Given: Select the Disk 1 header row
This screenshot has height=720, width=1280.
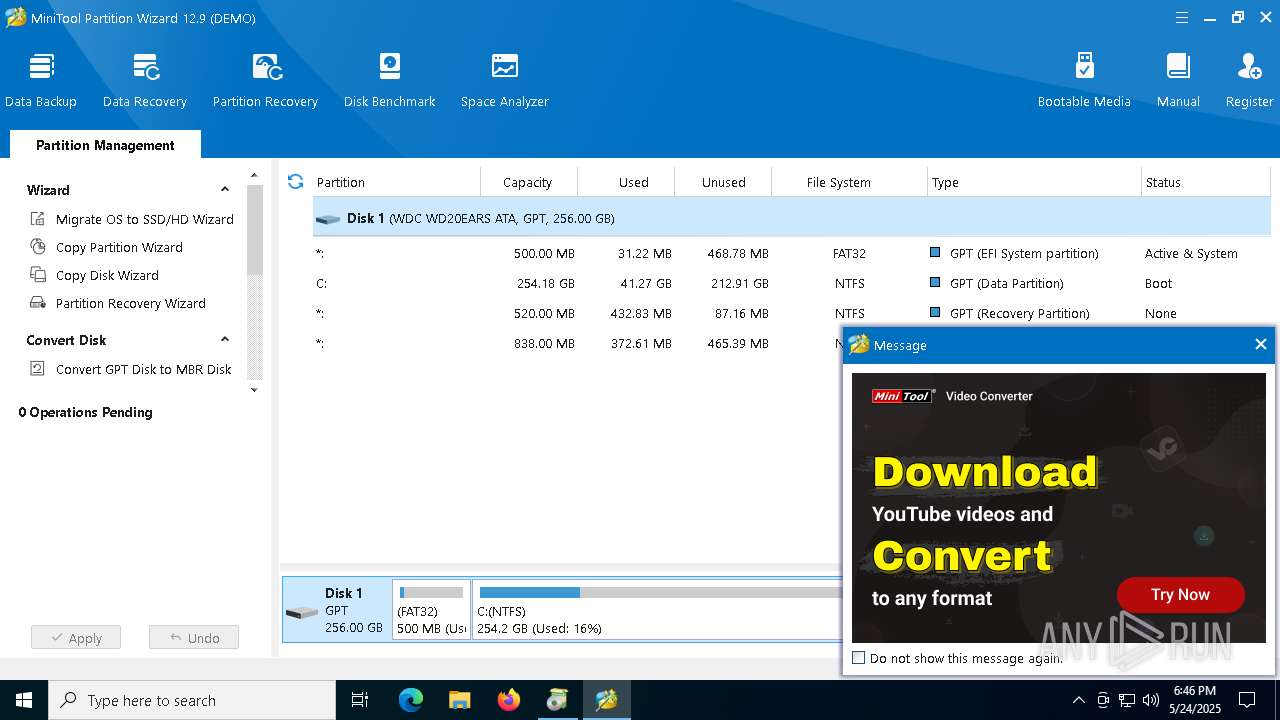Looking at the screenshot, I should click(x=792, y=218).
